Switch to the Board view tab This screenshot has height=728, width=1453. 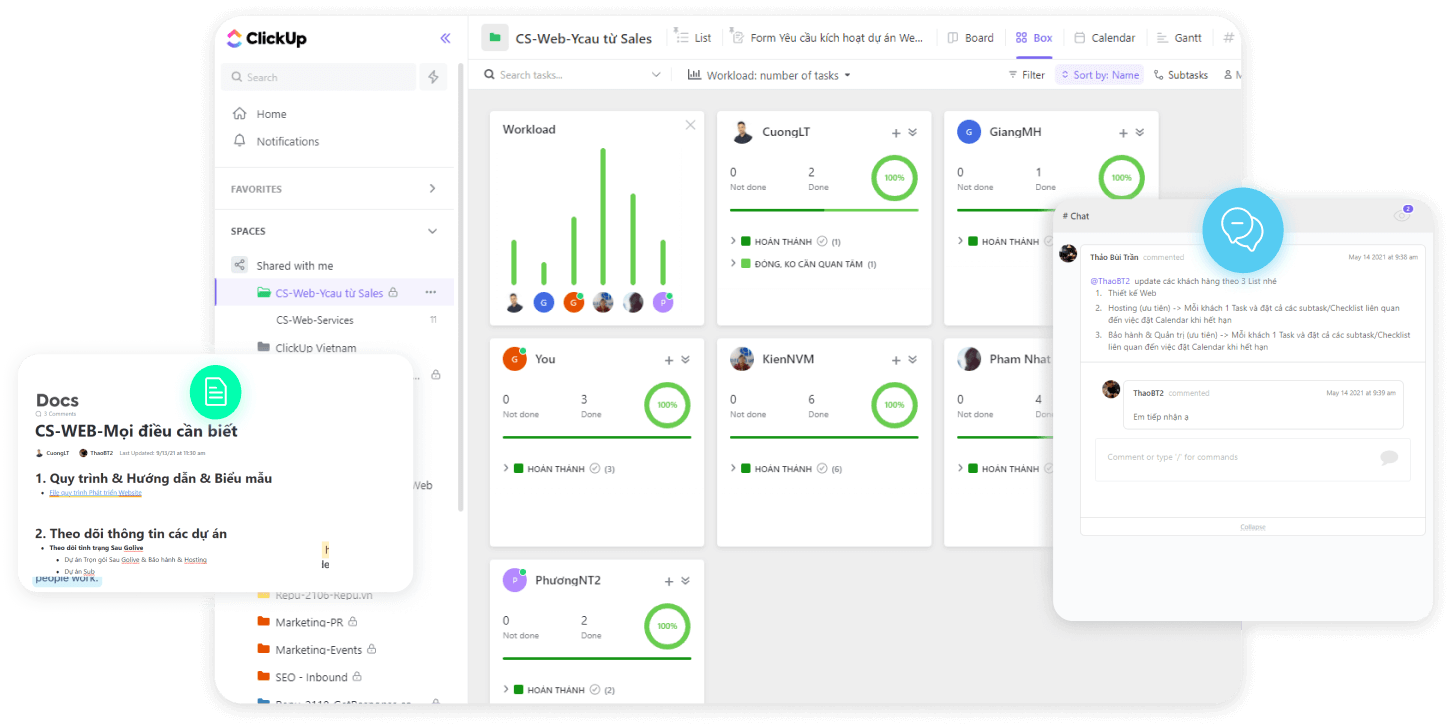tap(970, 37)
